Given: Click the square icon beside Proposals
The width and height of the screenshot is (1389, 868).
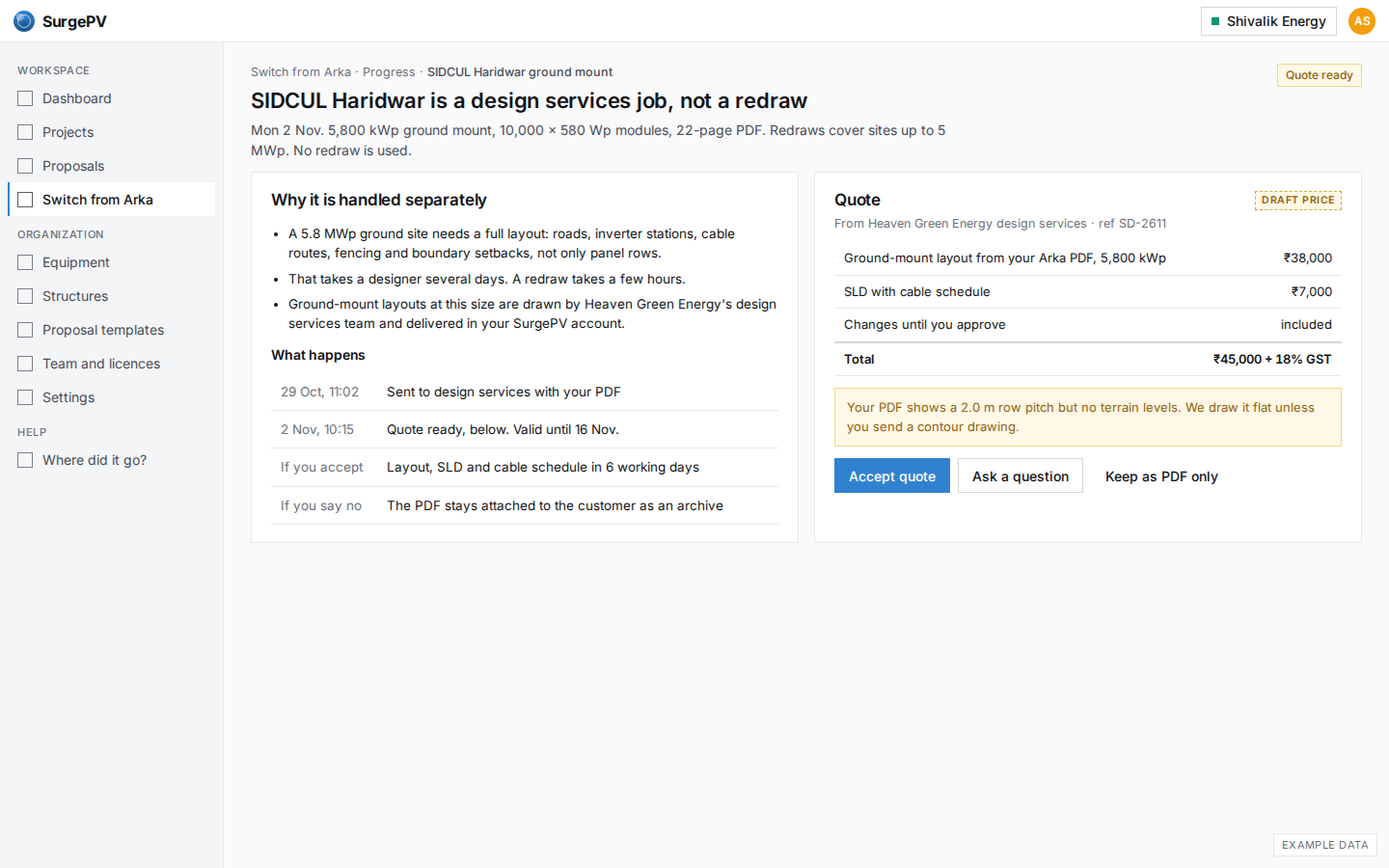Looking at the screenshot, I should point(25,166).
